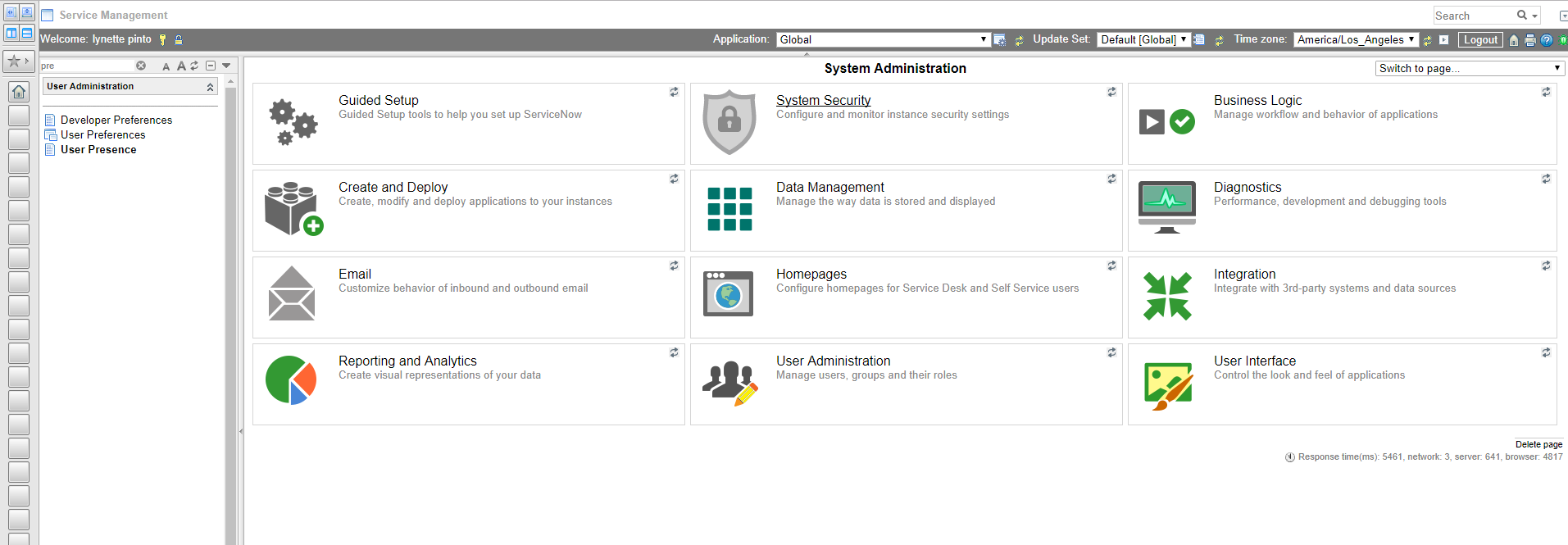Open the Switch to page dropdown
The height and width of the screenshot is (545, 1568).
pyautogui.click(x=1470, y=68)
